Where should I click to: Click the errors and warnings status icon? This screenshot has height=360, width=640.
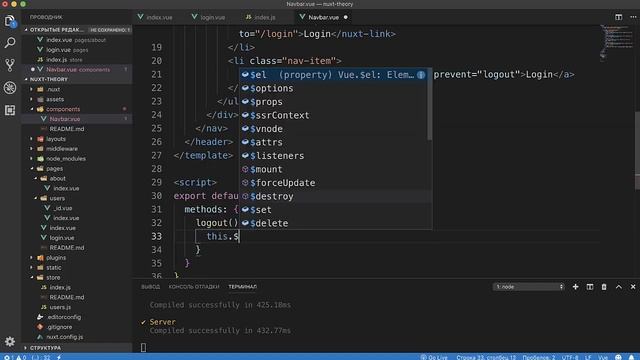click(x=15, y=357)
